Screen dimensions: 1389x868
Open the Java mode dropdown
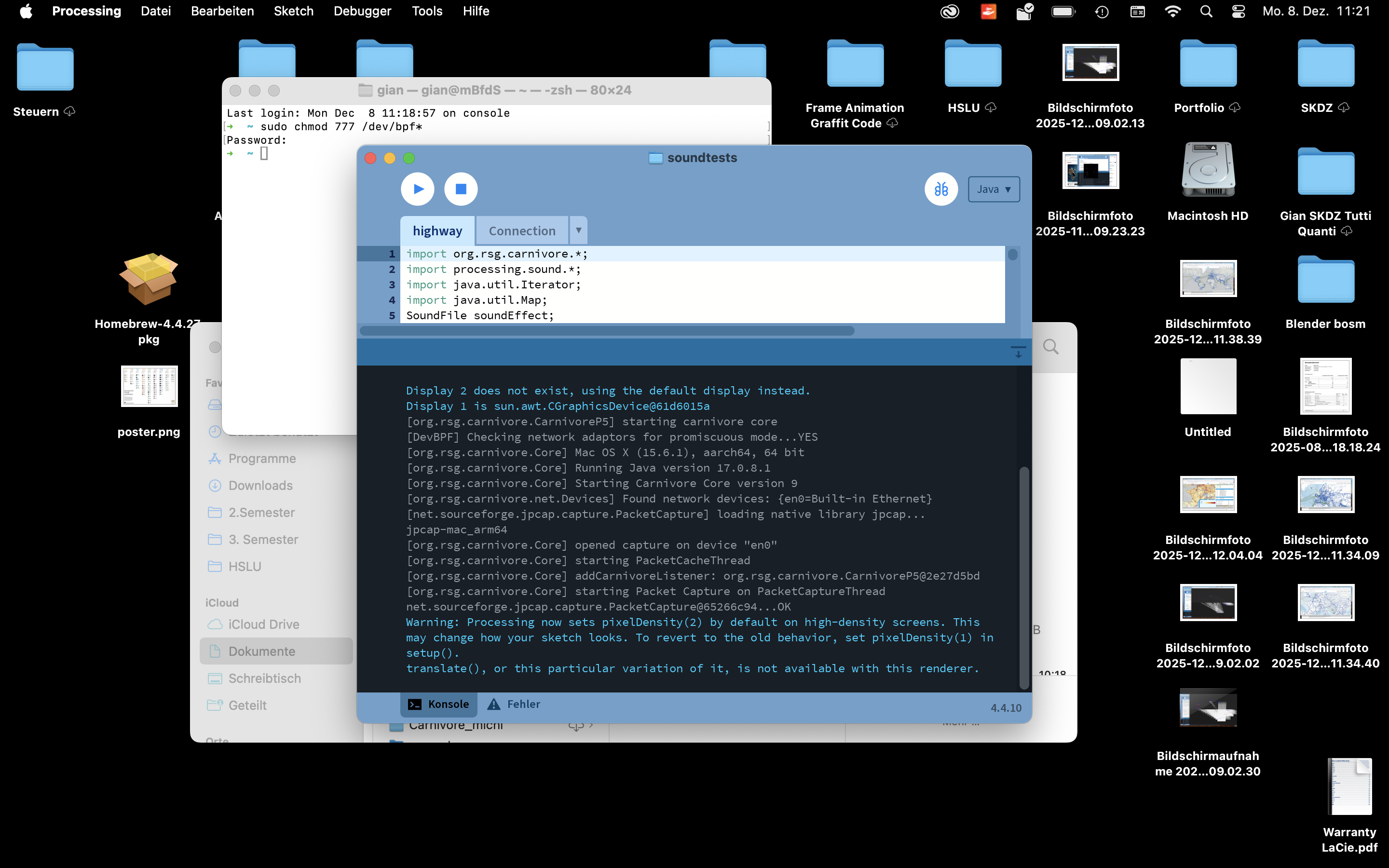point(994,190)
